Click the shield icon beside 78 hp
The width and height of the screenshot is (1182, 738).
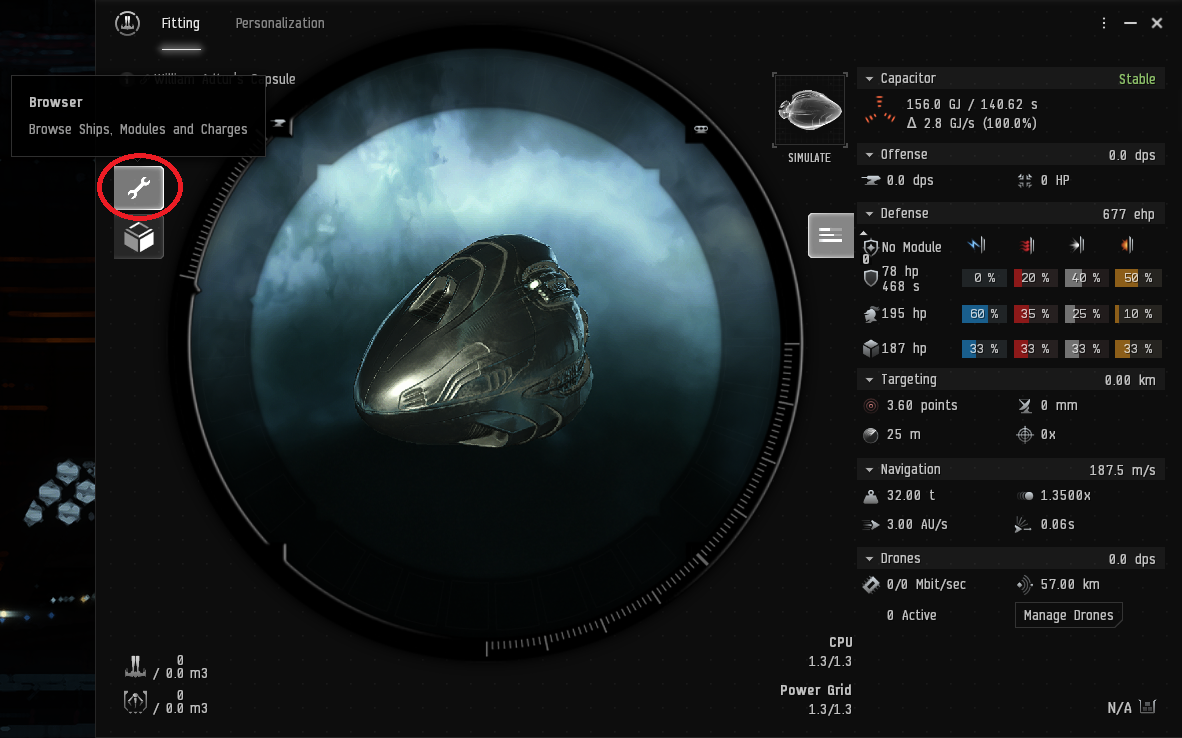pos(871,278)
